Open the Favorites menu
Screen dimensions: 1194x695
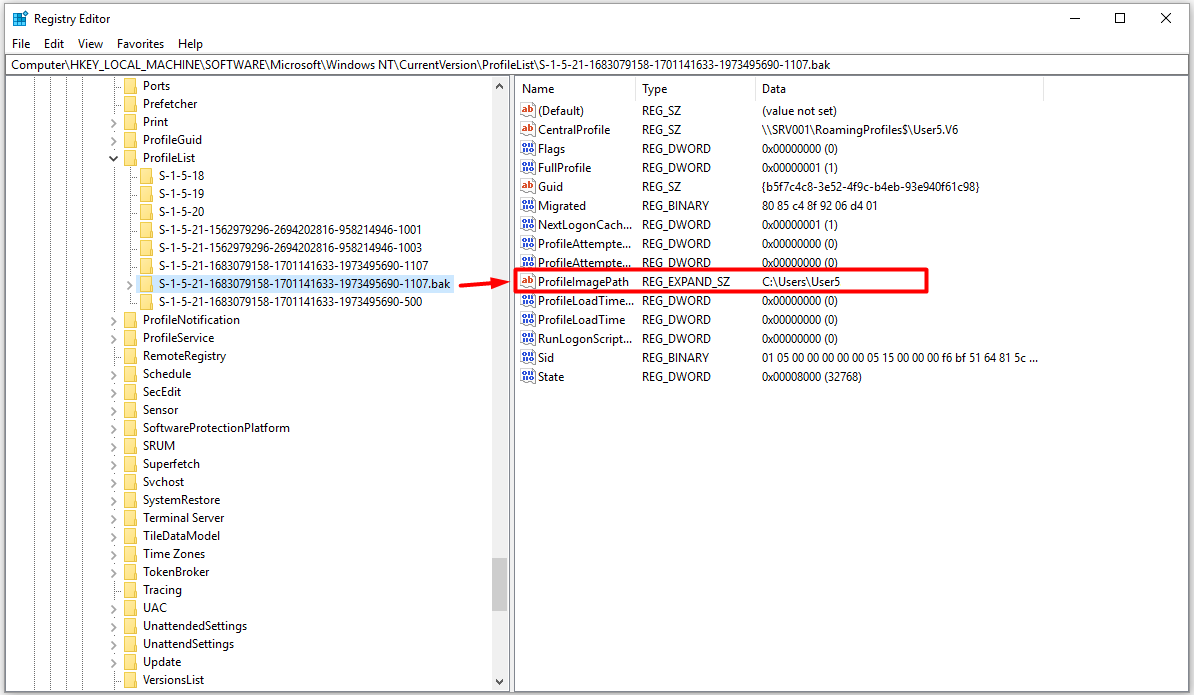(x=140, y=43)
